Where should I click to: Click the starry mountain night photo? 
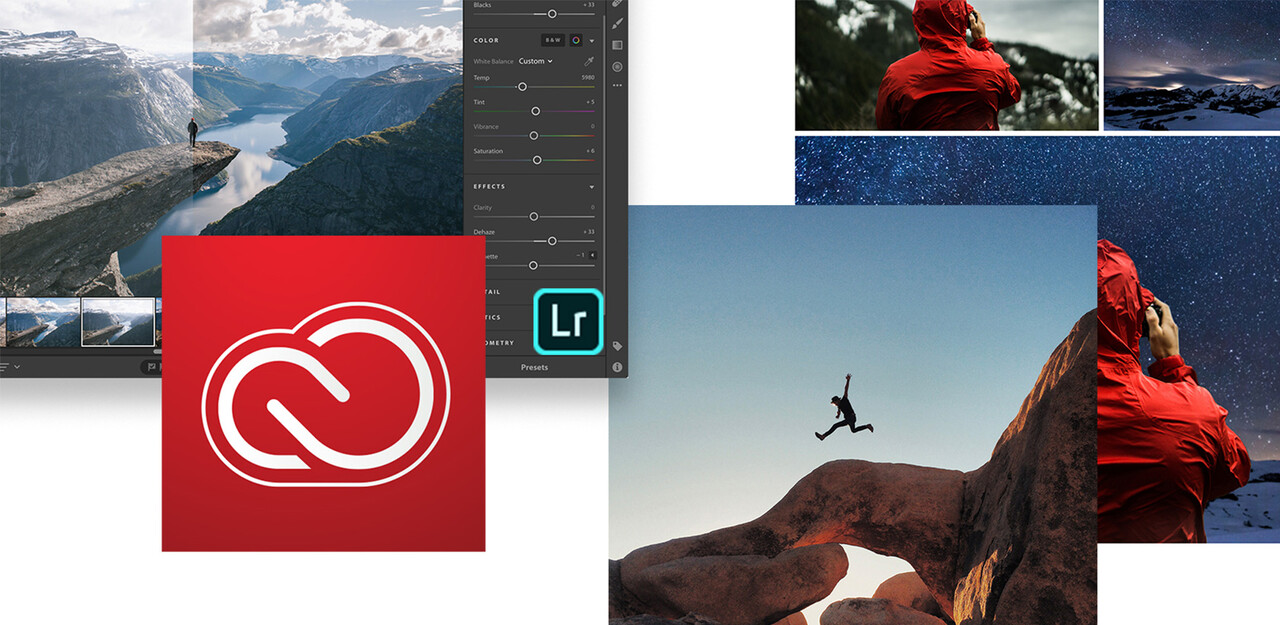pyautogui.click(x=1192, y=65)
